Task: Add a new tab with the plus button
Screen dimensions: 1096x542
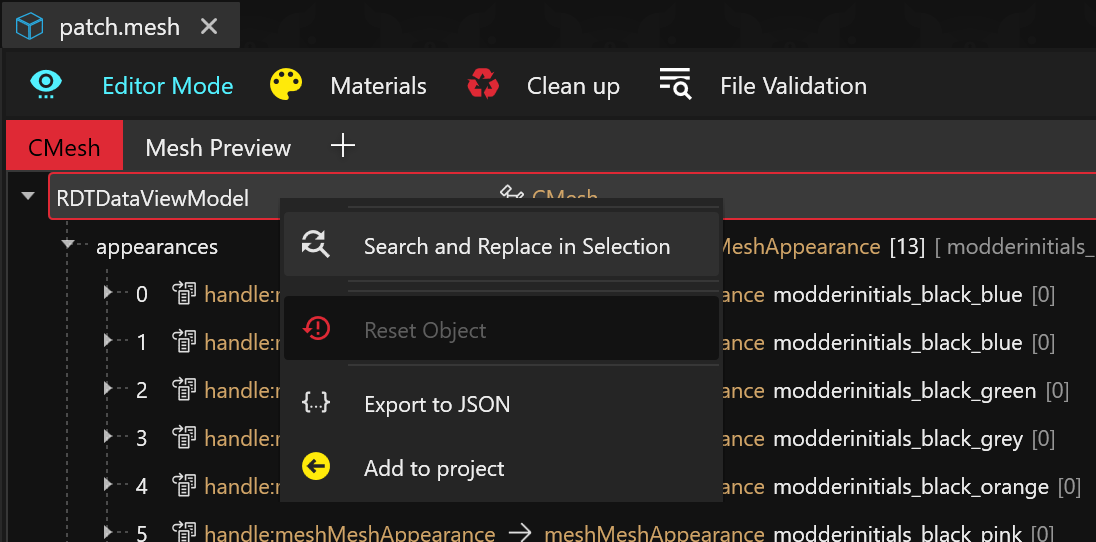Action: click(343, 147)
